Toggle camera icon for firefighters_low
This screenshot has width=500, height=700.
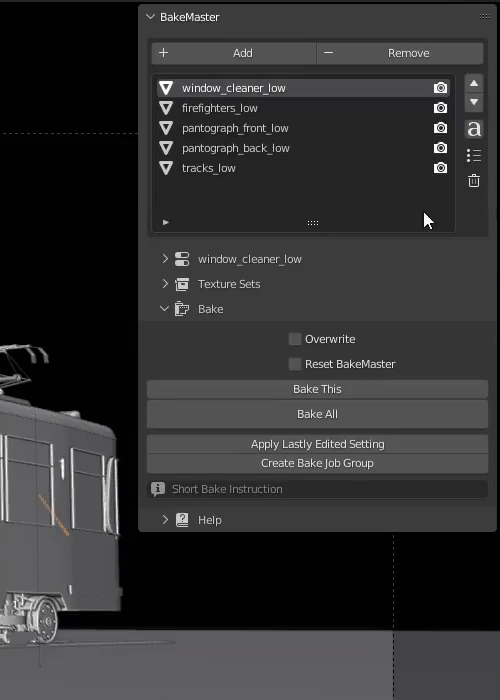point(440,108)
